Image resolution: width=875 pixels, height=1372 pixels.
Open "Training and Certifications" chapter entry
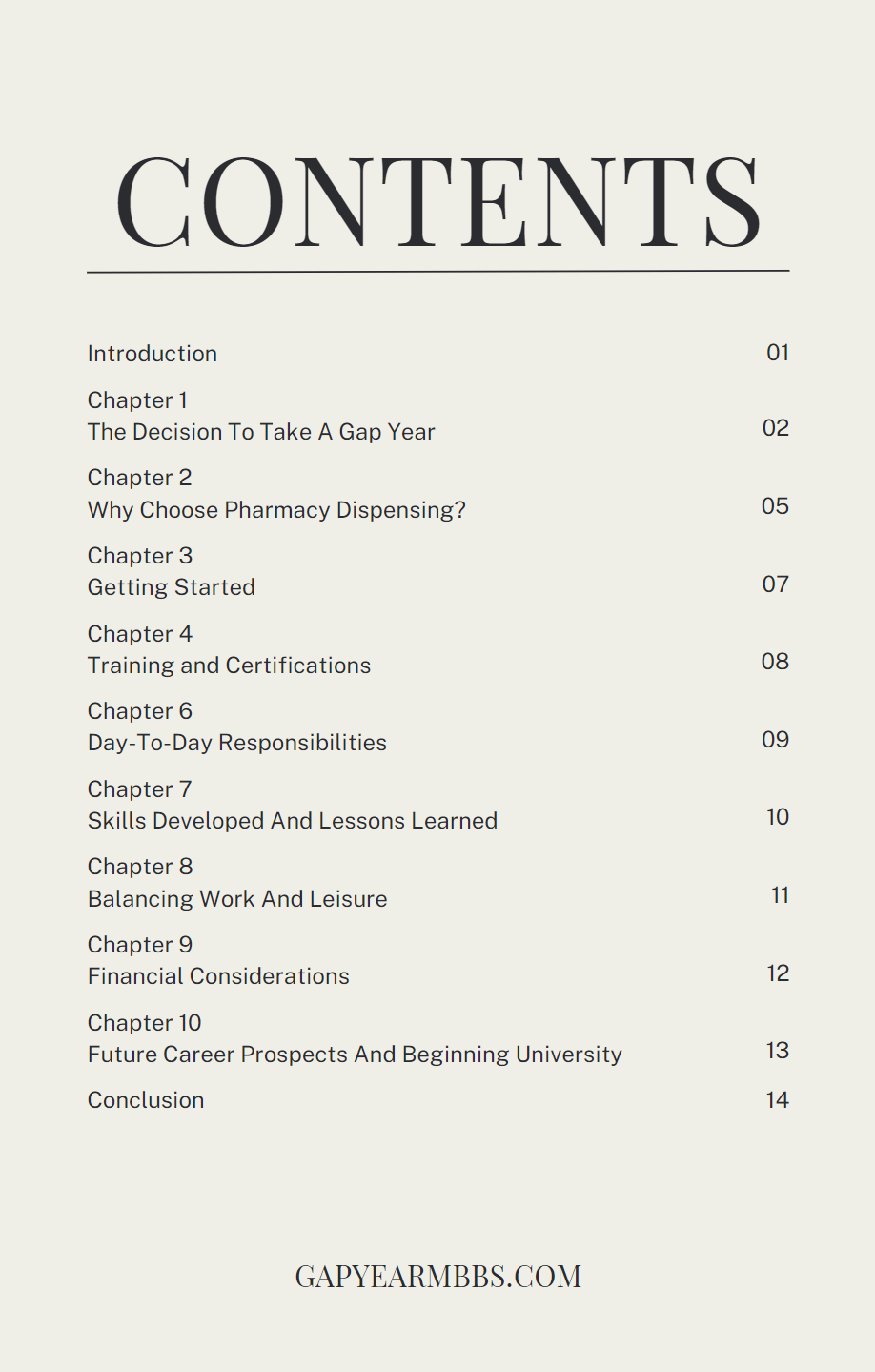(x=229, y=666)
